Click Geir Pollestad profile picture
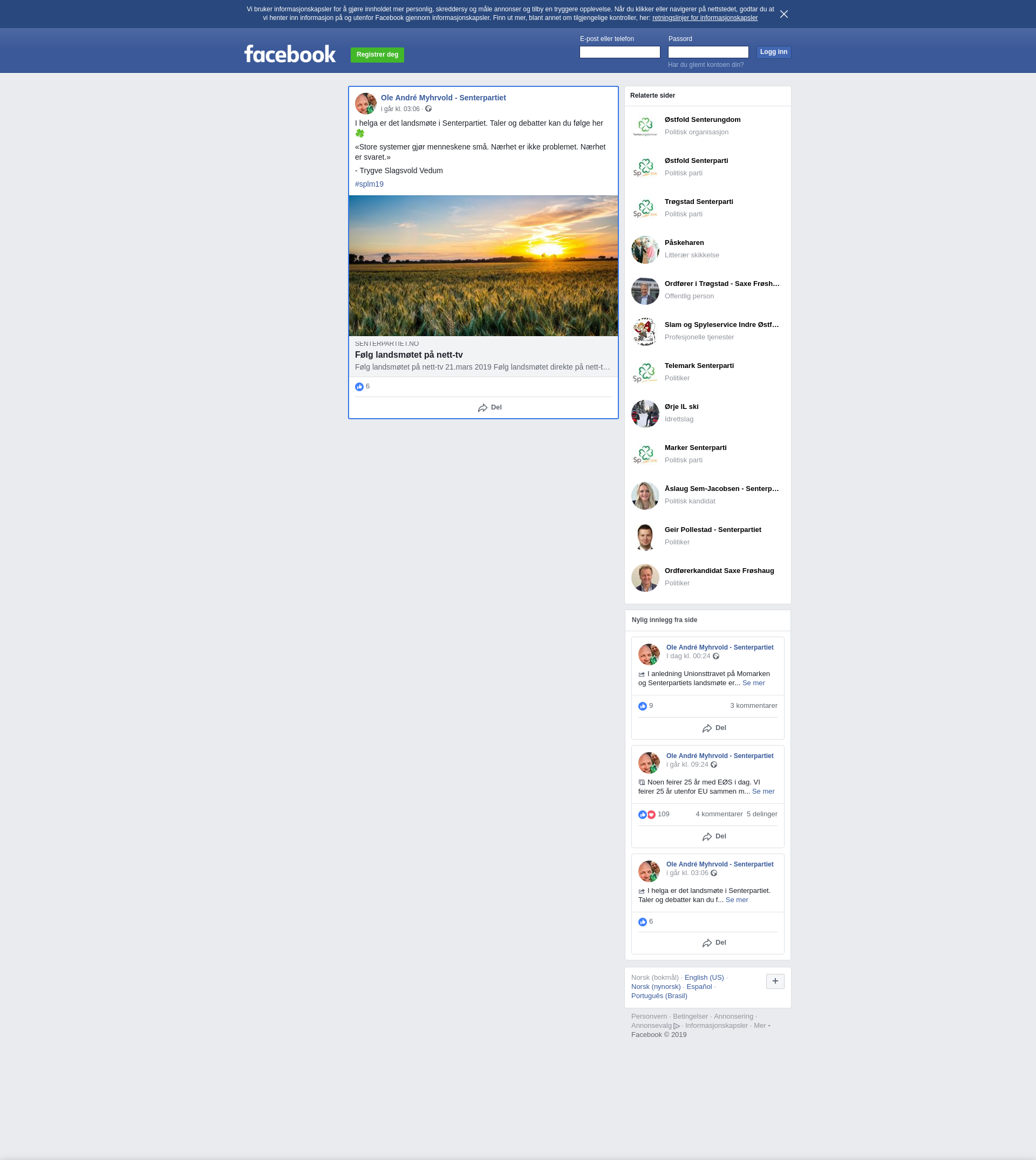1036x1160 pixels. [x=645, y=536]
